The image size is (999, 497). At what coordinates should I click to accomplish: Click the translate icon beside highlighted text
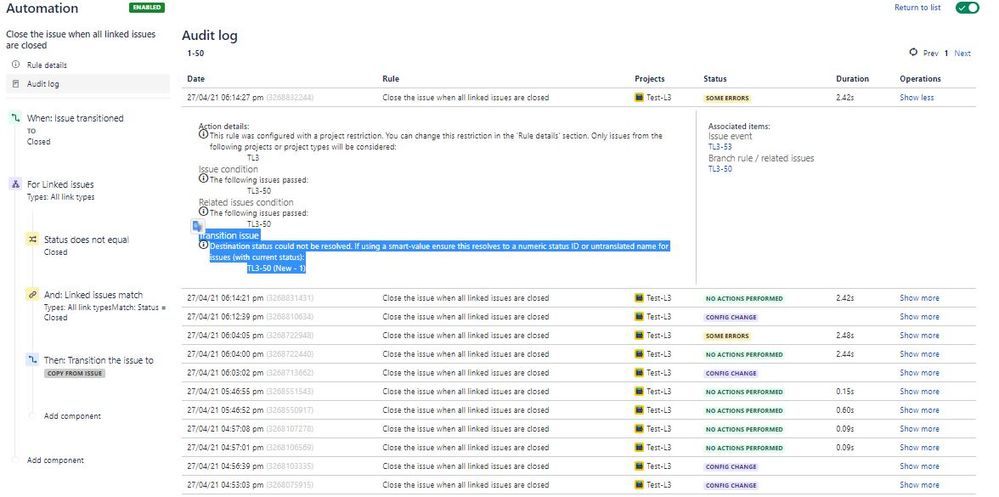pyautogui.click(x=198, y=226)
